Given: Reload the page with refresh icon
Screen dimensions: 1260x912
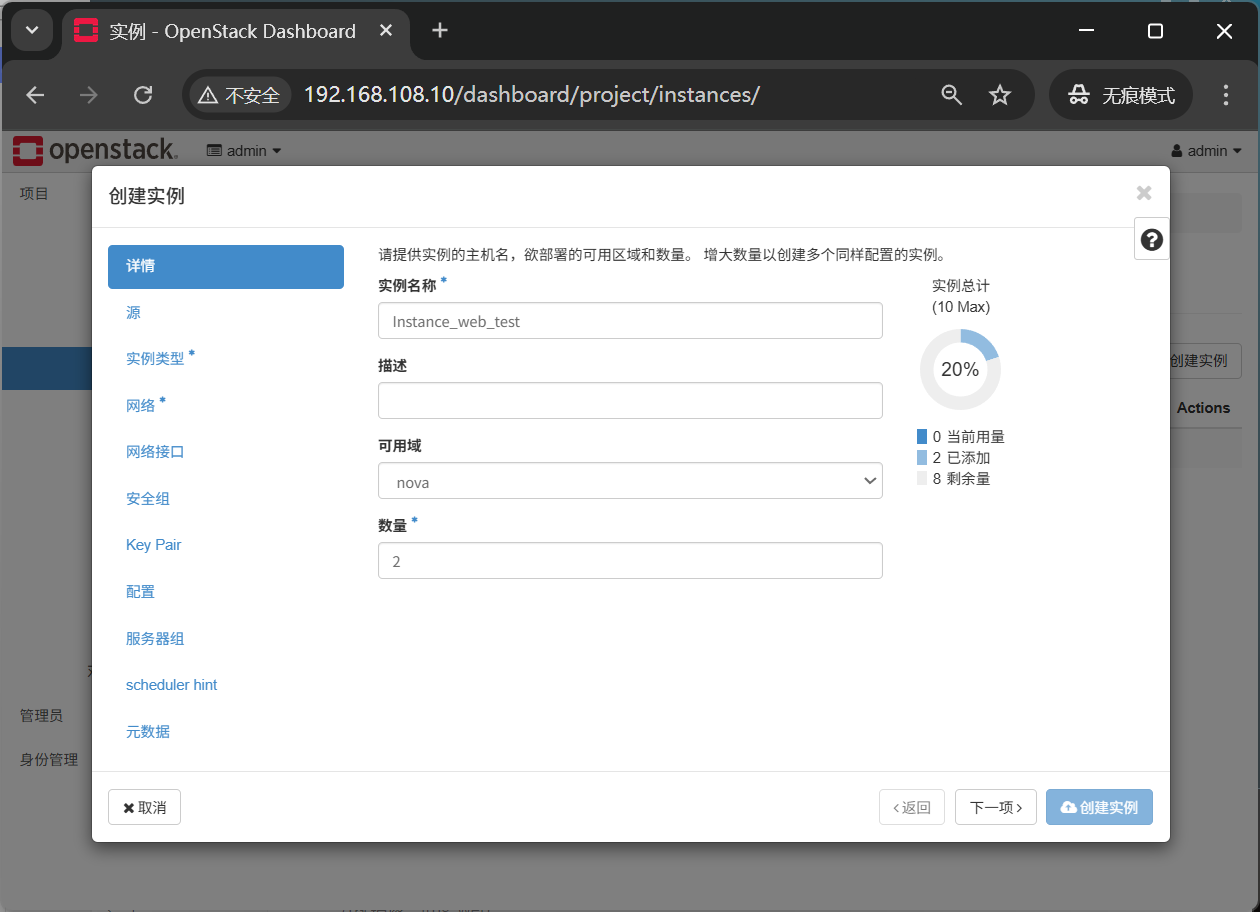Looking at the screenshot, I should 143,95.
